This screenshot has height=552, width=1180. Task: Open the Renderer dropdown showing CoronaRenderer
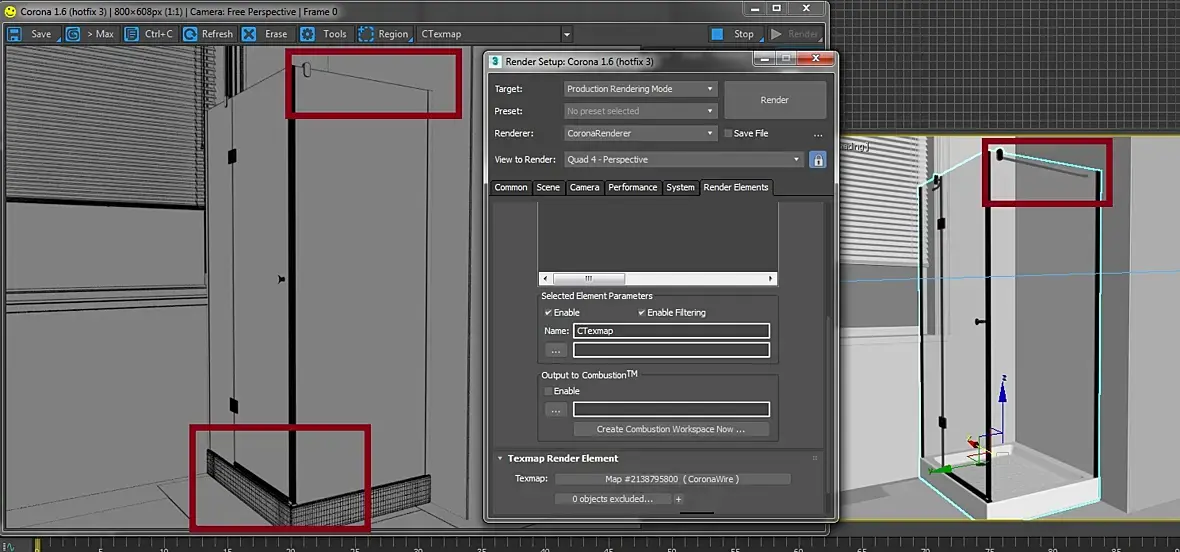(640, 133)
